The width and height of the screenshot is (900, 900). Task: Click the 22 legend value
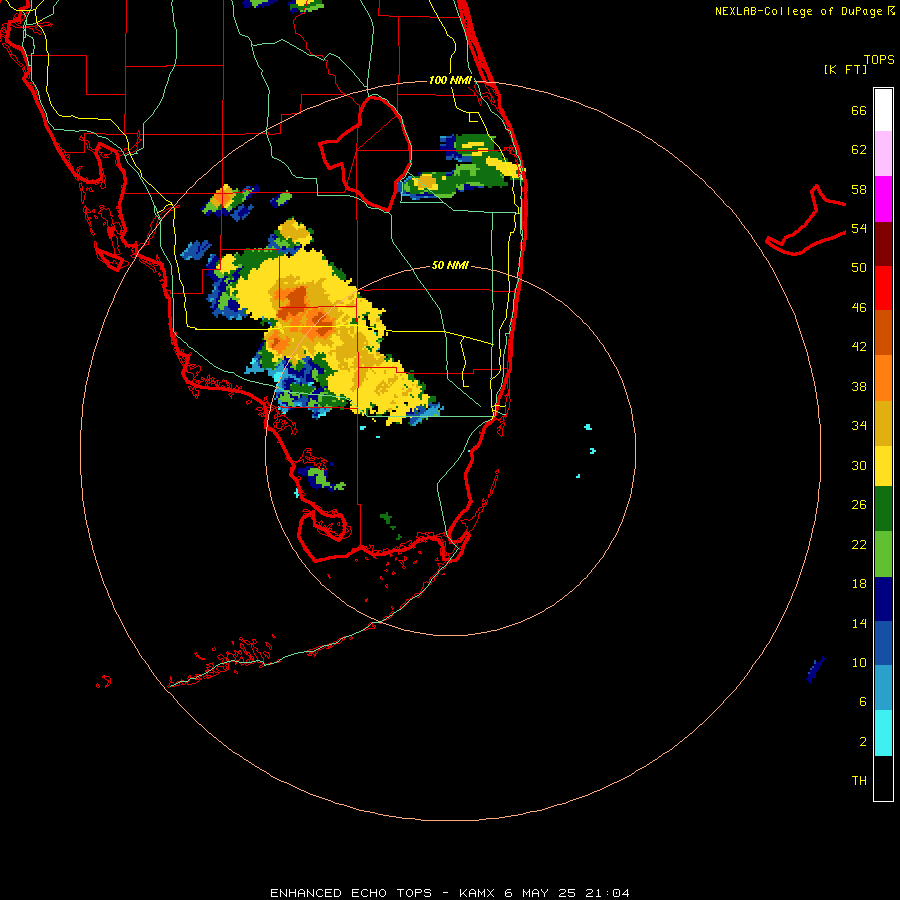click(859, 544)
